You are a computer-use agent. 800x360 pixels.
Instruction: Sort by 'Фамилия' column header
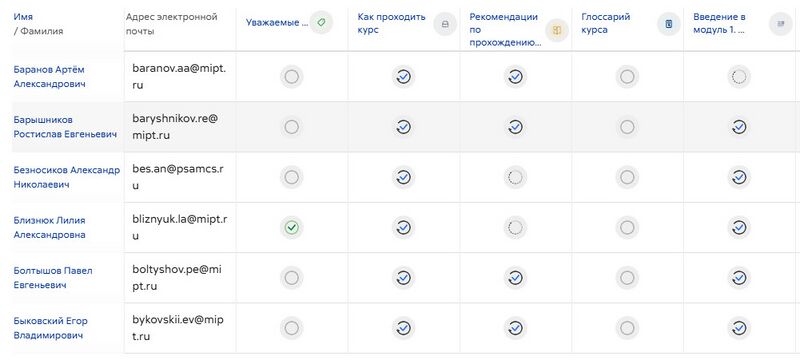click(41, 31)
